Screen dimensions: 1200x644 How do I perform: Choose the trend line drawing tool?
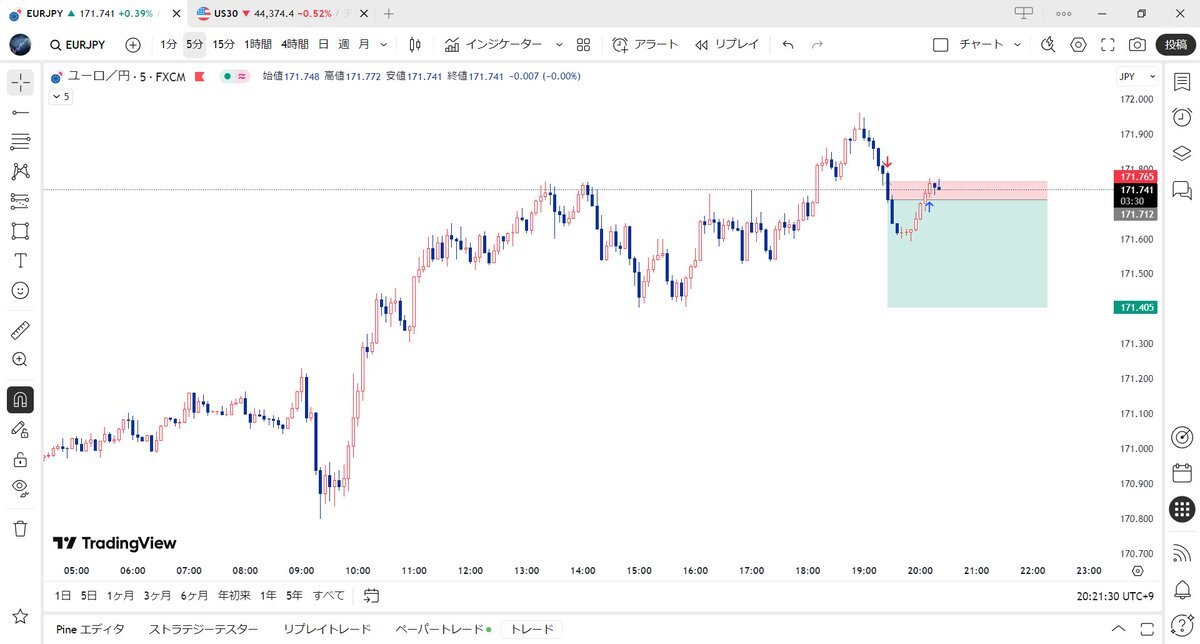20,112
